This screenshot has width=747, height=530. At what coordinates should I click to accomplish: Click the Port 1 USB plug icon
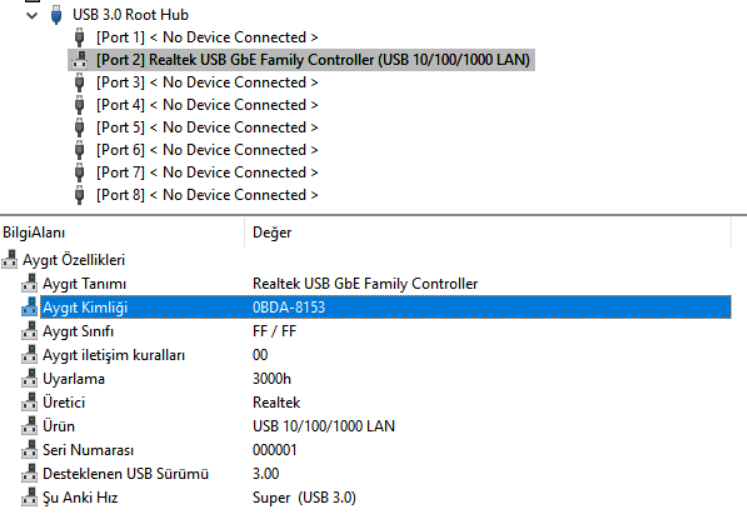point(80,38)
